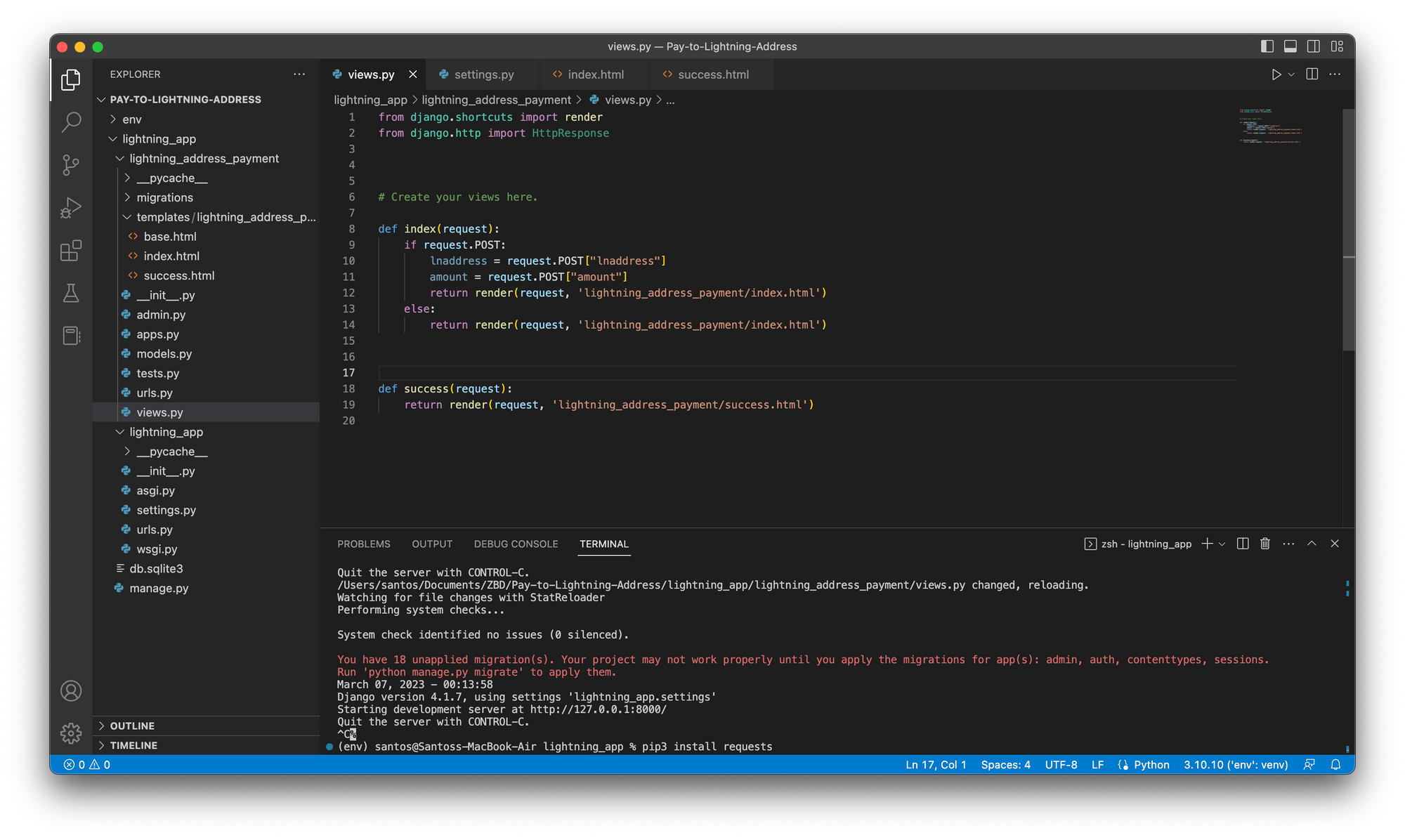Open the PROBLEMS panel tab
Image resolution: width=1405 pixels, height=840 pixels.
(x=364, y=544)
